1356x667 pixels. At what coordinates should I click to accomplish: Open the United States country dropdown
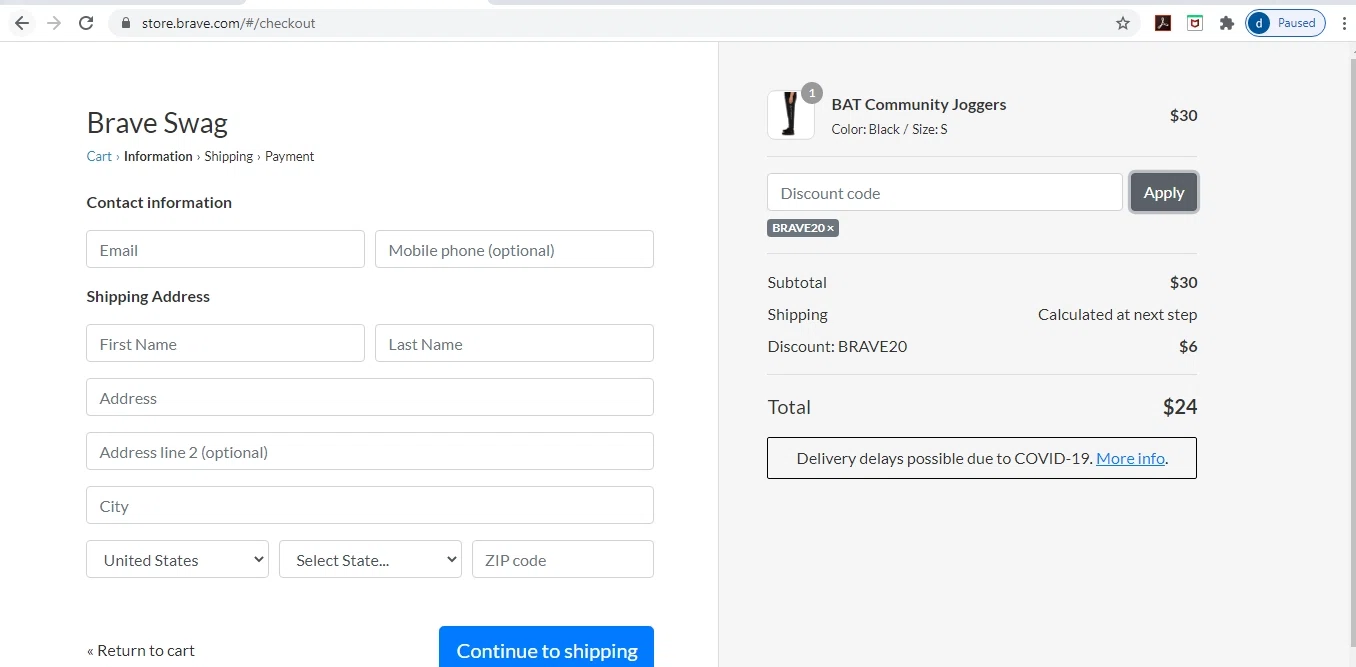pyautogui.click(x=177, y=559)
